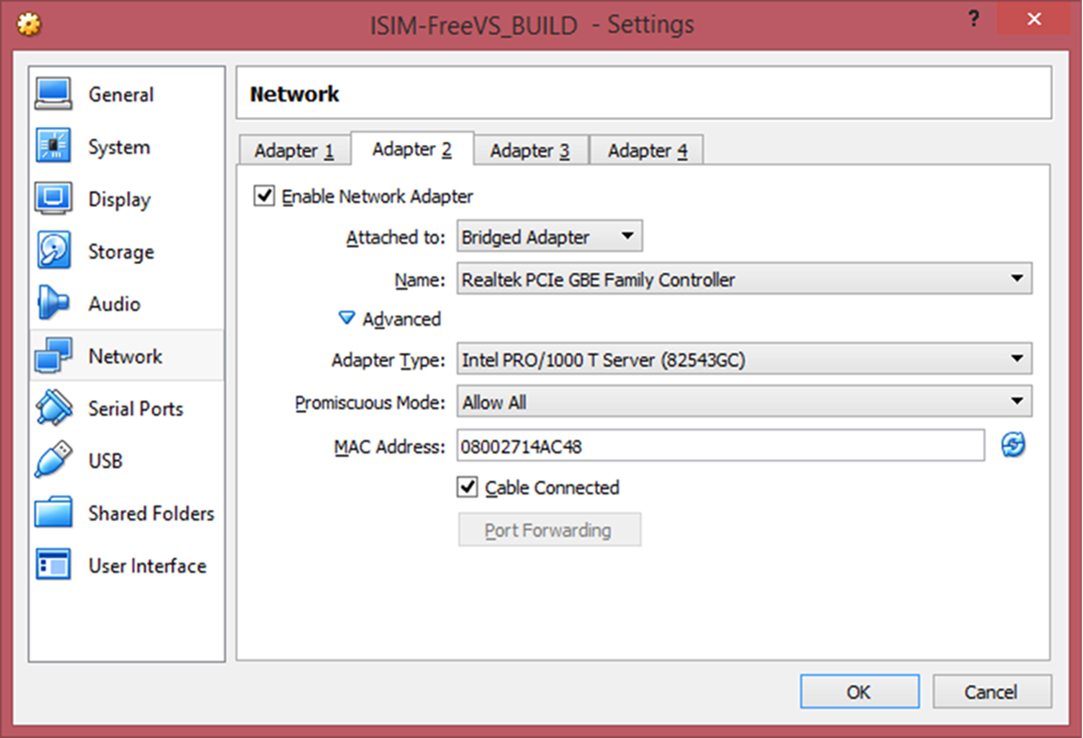Open the USB settings icon
The image size is (1083, 738).
coord(54,460)
